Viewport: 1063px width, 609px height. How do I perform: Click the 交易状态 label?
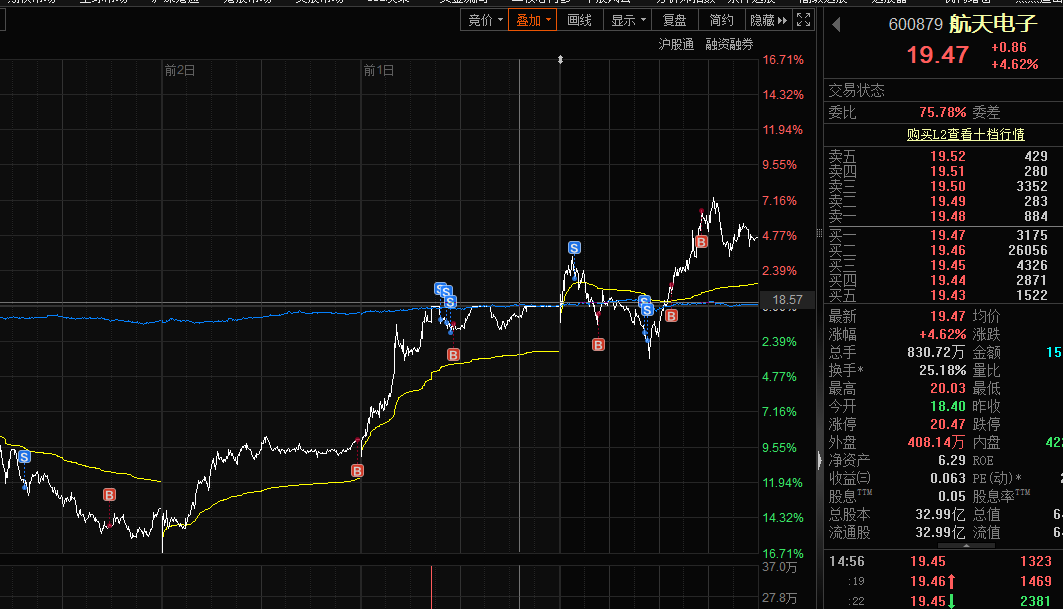pyautogui.click(x=856, y=90)
